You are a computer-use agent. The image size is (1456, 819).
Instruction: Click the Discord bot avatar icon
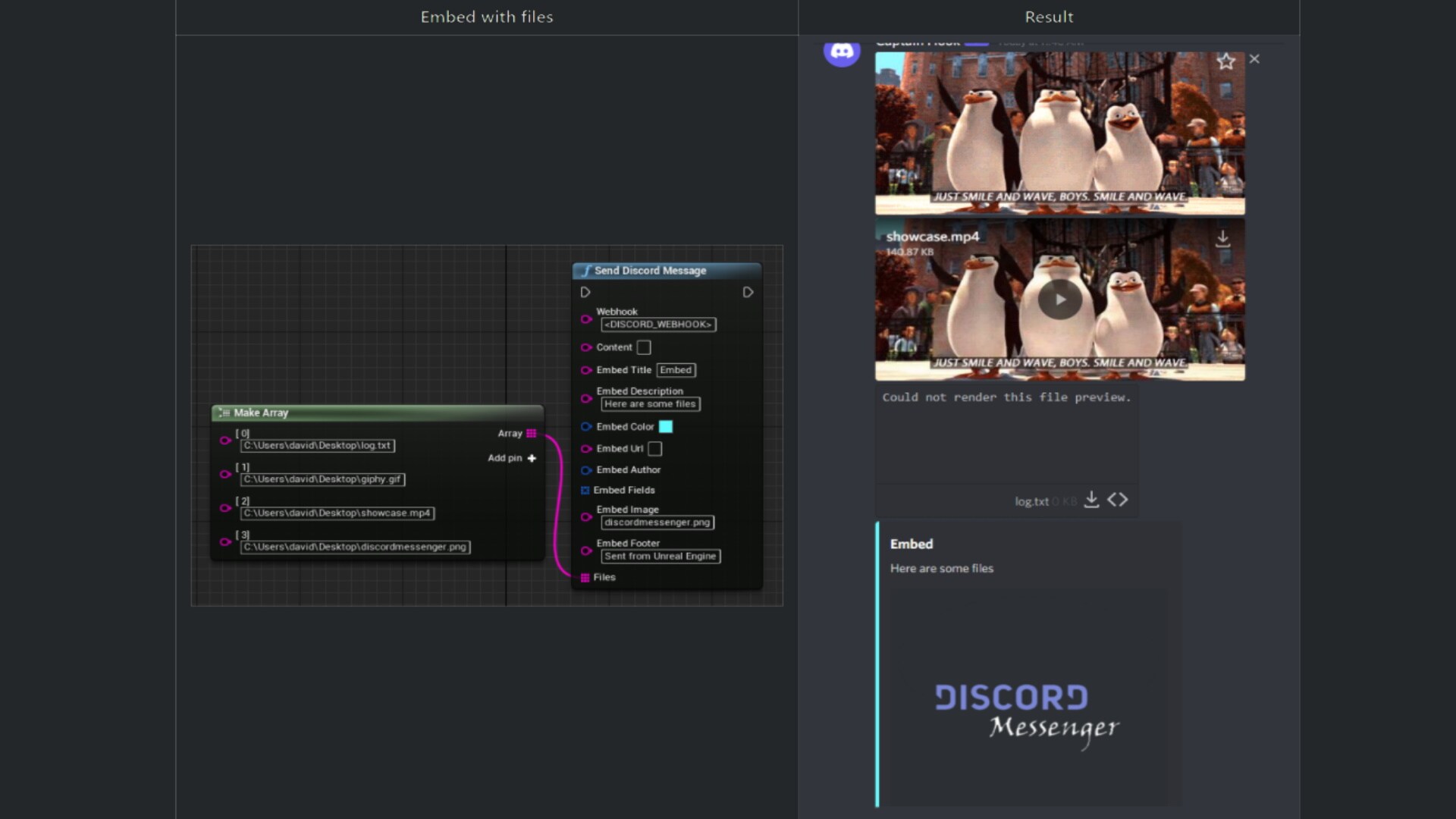pos(842,52)
